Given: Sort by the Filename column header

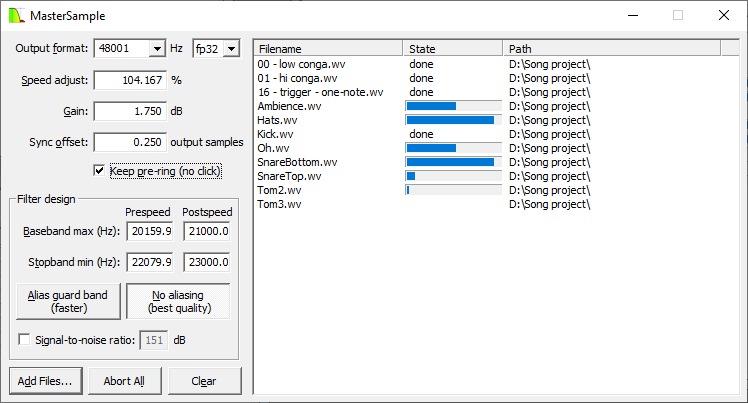Looking at the screenshot, I should (328, 49).
